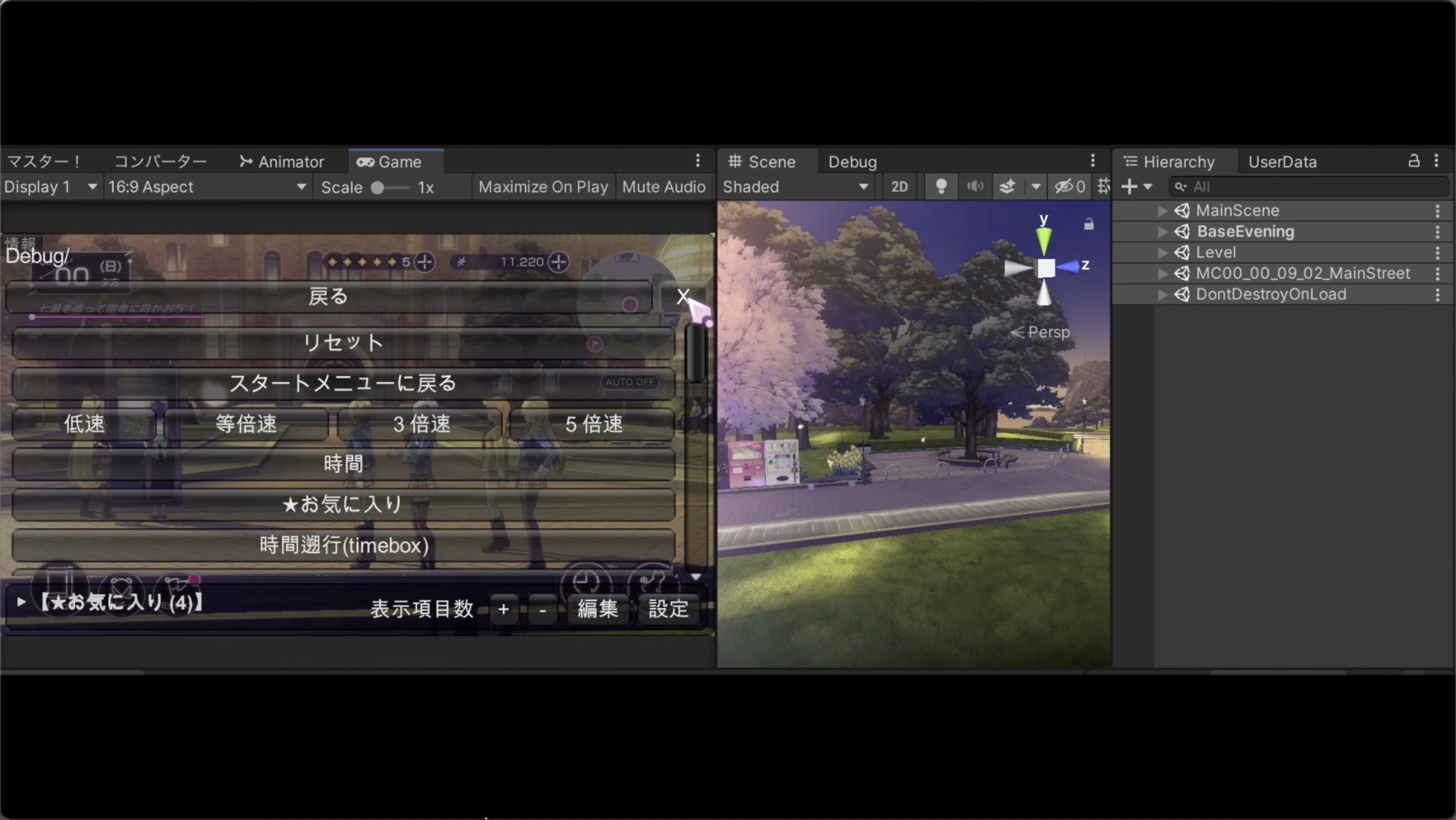
Task: Expand the BaseEvening scene in Hierarchy
Action: (1162, 232)
